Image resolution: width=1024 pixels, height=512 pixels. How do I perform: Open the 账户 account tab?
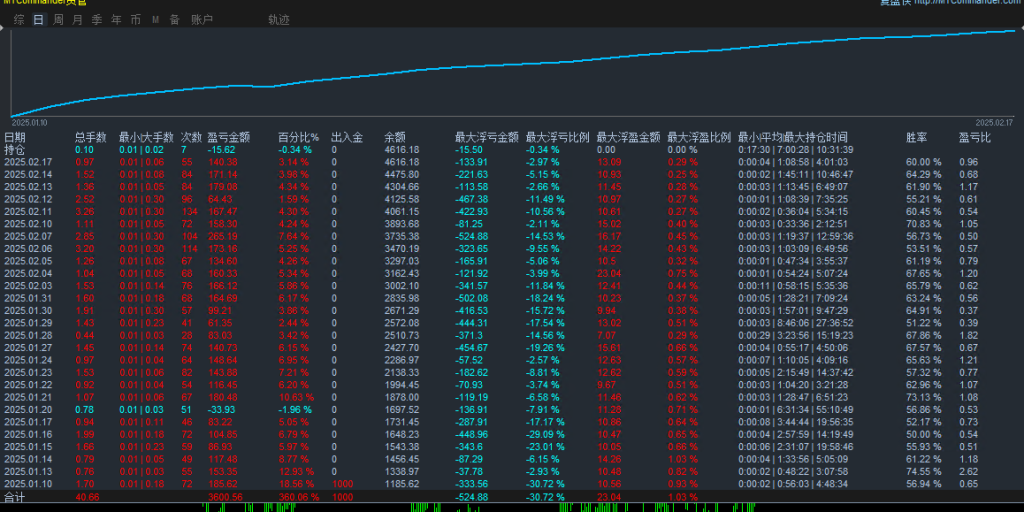pyautogui.click(x=201, y=19)
